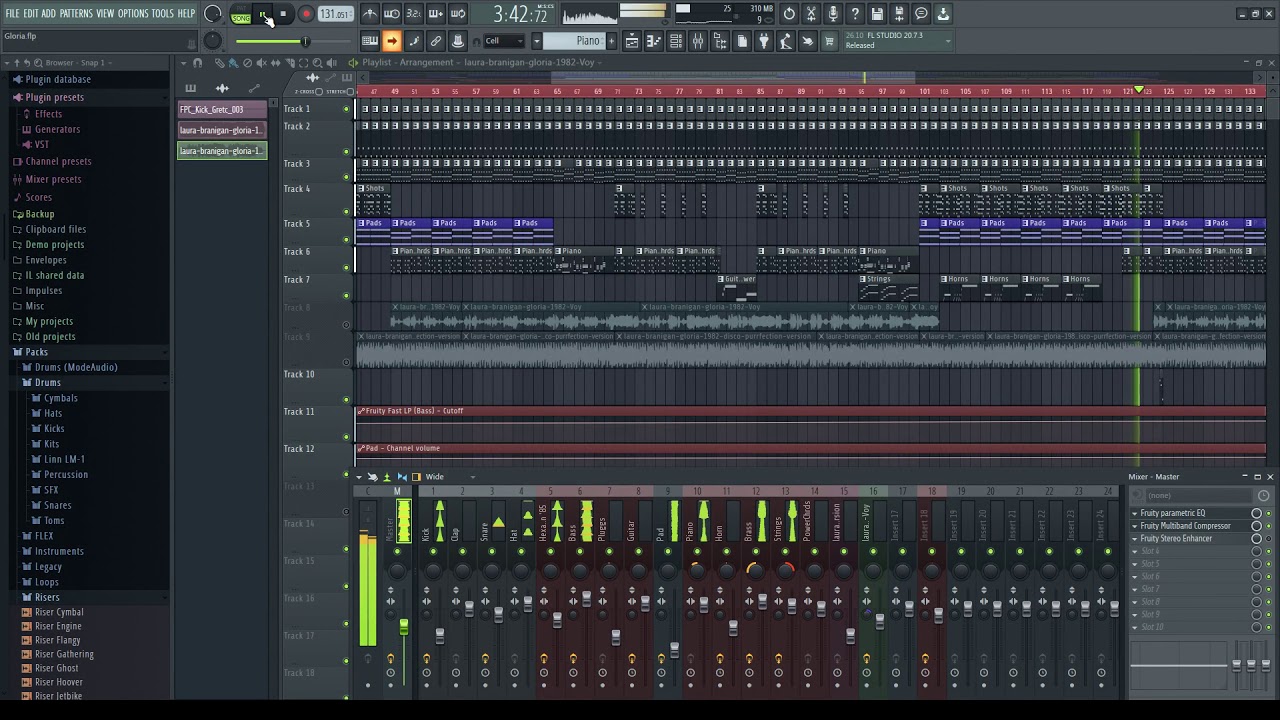Viewport: 1280px width, 720px height.
Task: Toggle the loop recording icon
Action: [458, 14]
